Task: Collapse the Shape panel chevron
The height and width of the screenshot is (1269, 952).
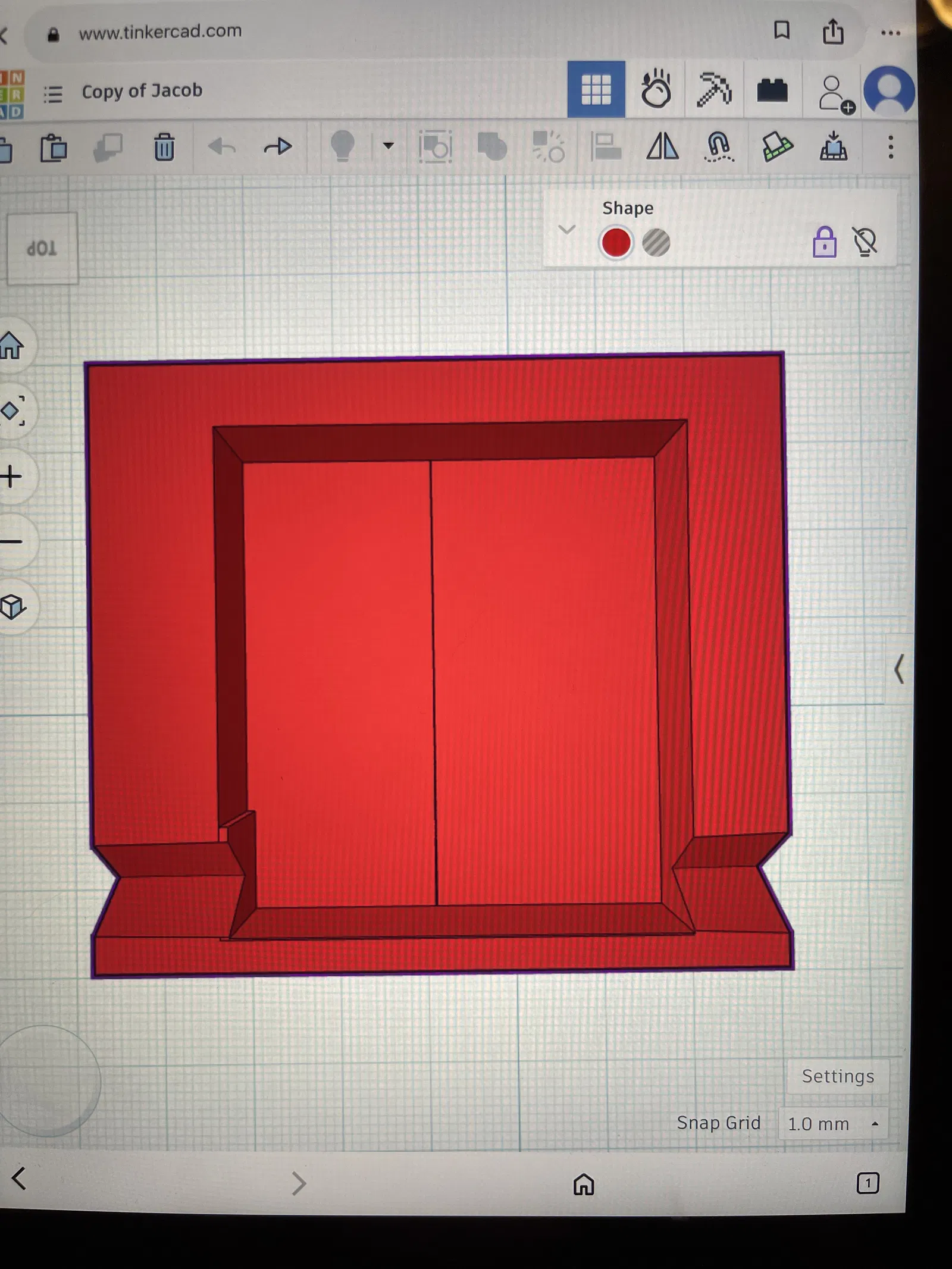Action: click(x=567, y=229)
